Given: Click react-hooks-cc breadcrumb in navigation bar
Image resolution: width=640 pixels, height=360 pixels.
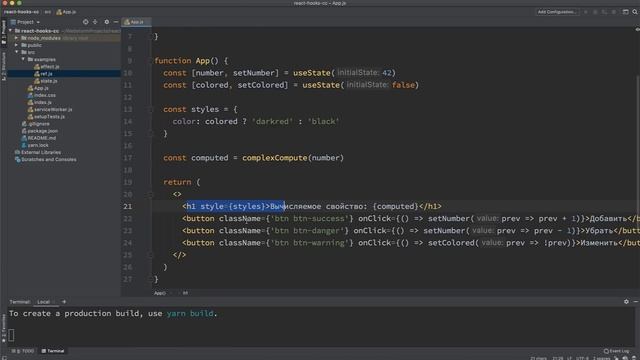Looking at the screenshot, I should (21, 12).
